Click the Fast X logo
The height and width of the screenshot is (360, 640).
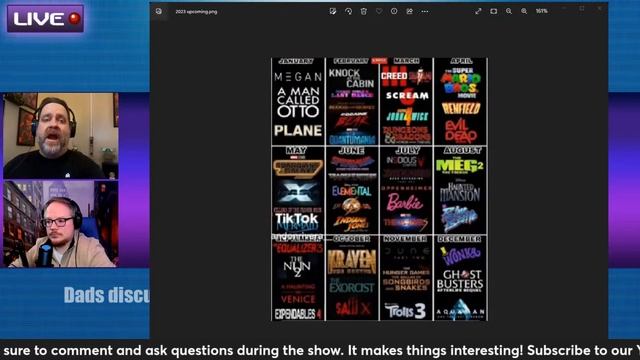(x=298, y=192)
